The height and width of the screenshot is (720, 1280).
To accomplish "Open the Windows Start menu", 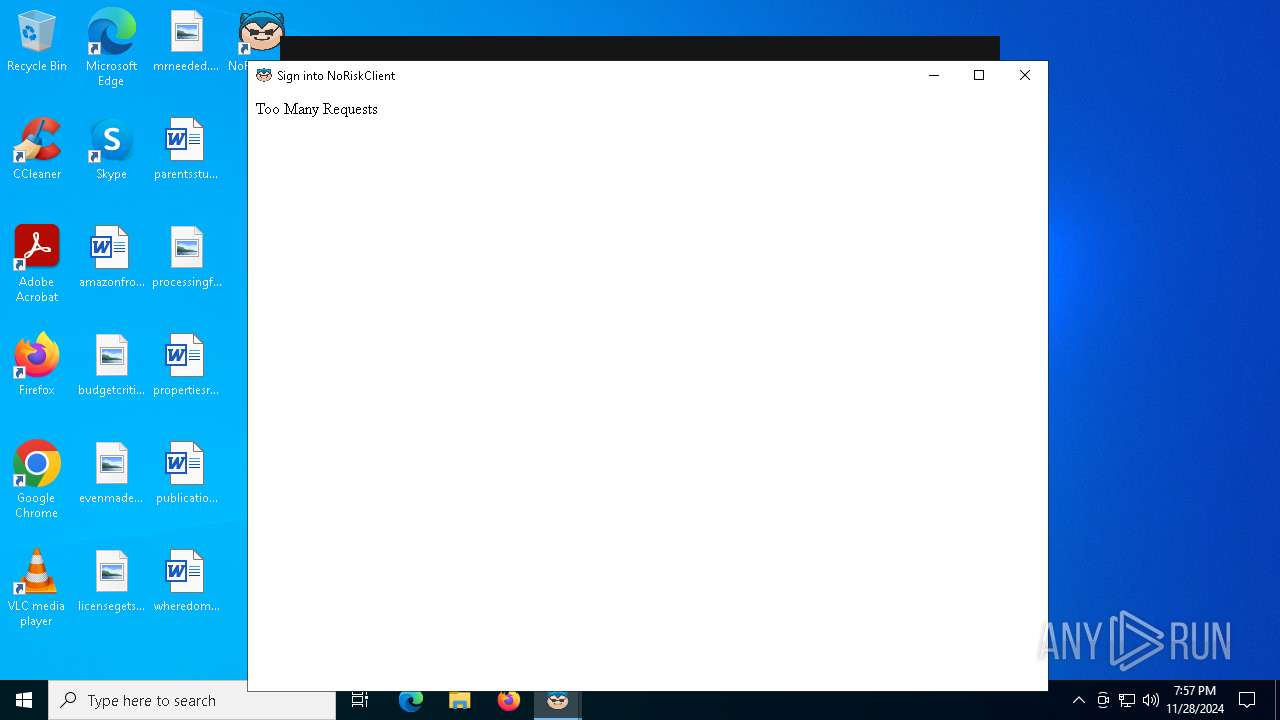I will [24, 700].
